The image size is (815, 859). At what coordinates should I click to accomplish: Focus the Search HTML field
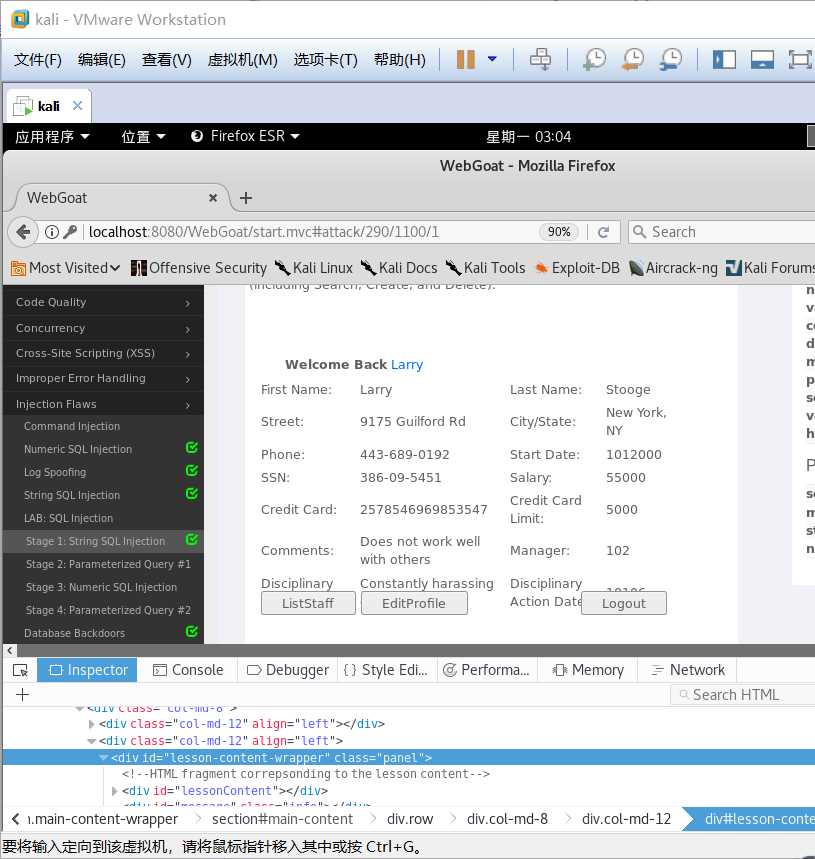click(x=742, y=695)
